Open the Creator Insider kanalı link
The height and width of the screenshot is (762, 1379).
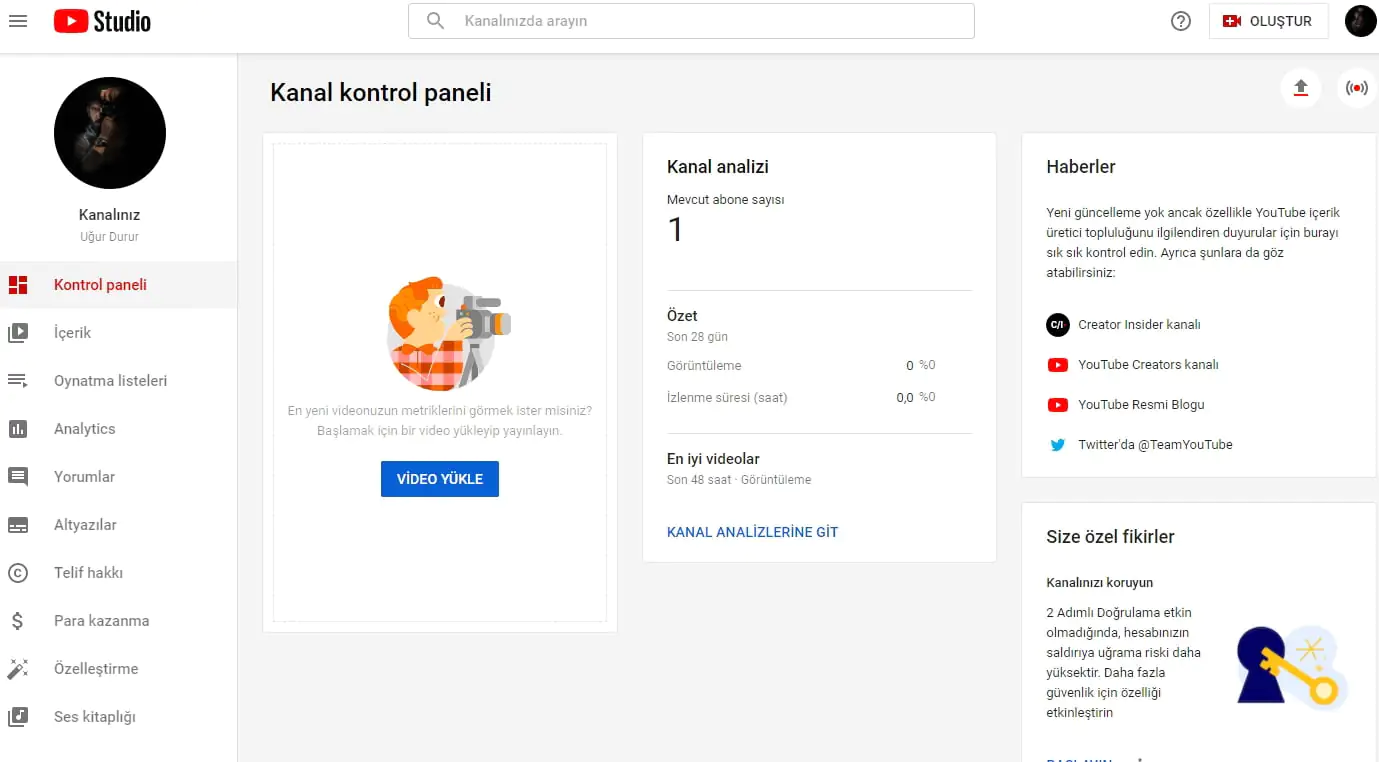point(1138,325)
